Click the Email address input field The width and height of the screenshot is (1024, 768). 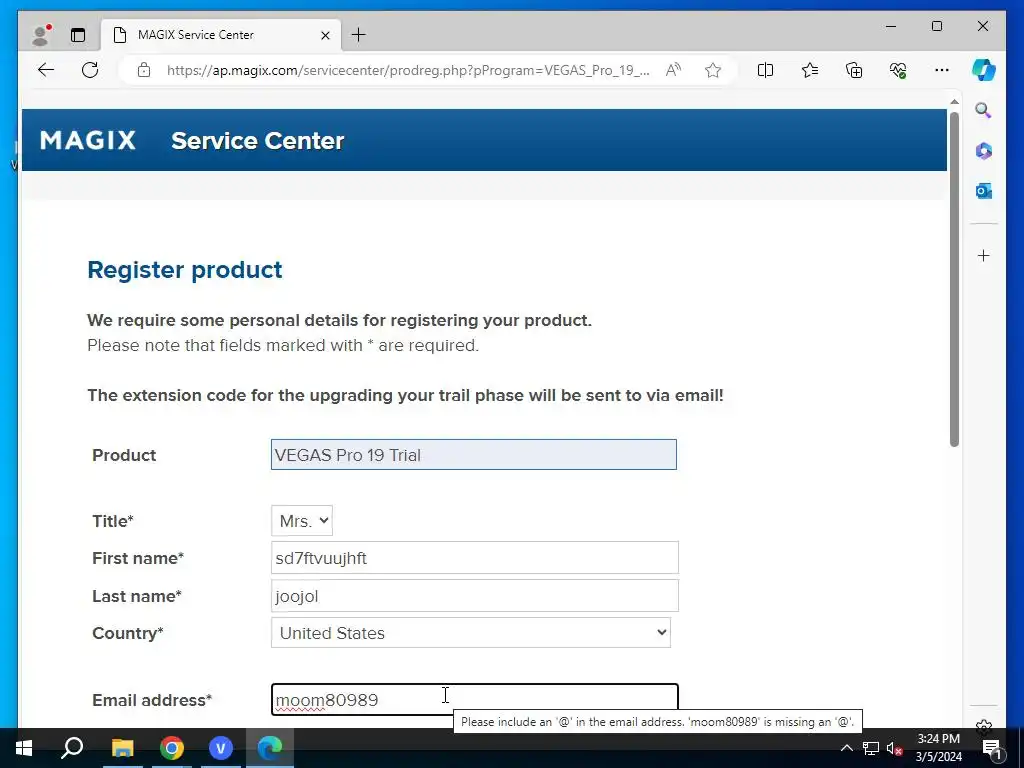(475, 699)
